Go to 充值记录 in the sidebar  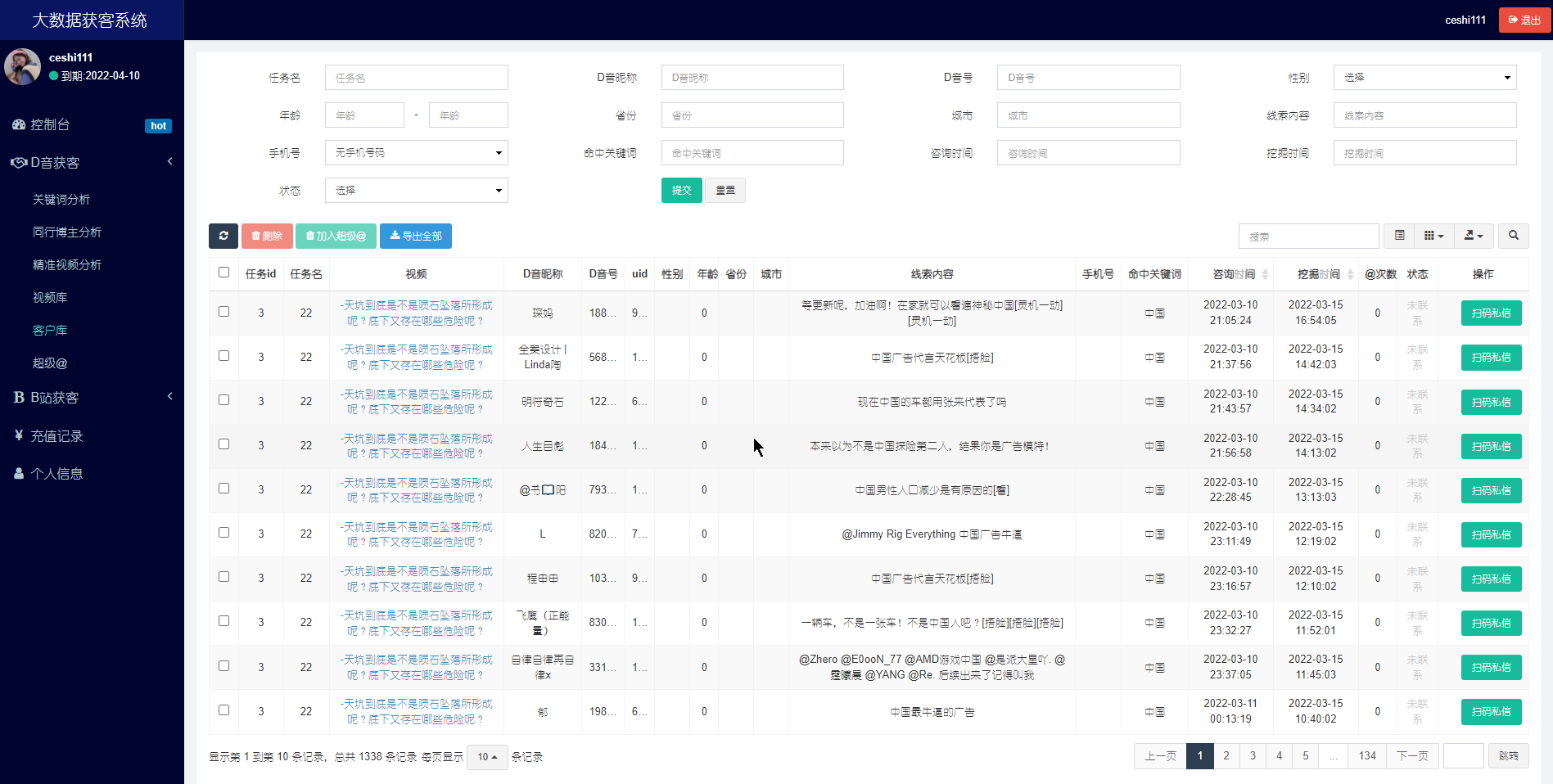[x=56, y=436]
